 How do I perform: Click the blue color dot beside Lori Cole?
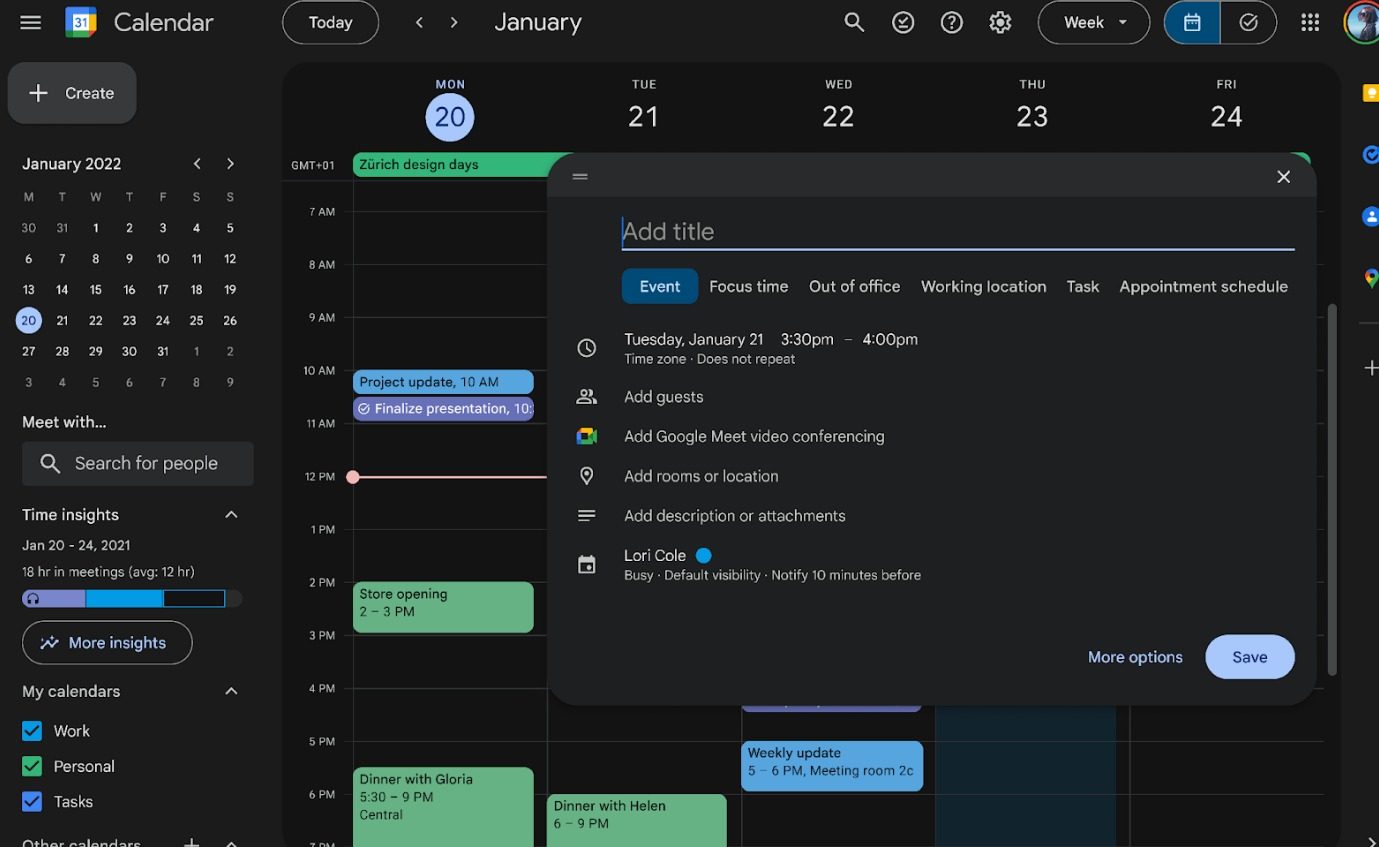pyautogui.click(x=703, y=555)
